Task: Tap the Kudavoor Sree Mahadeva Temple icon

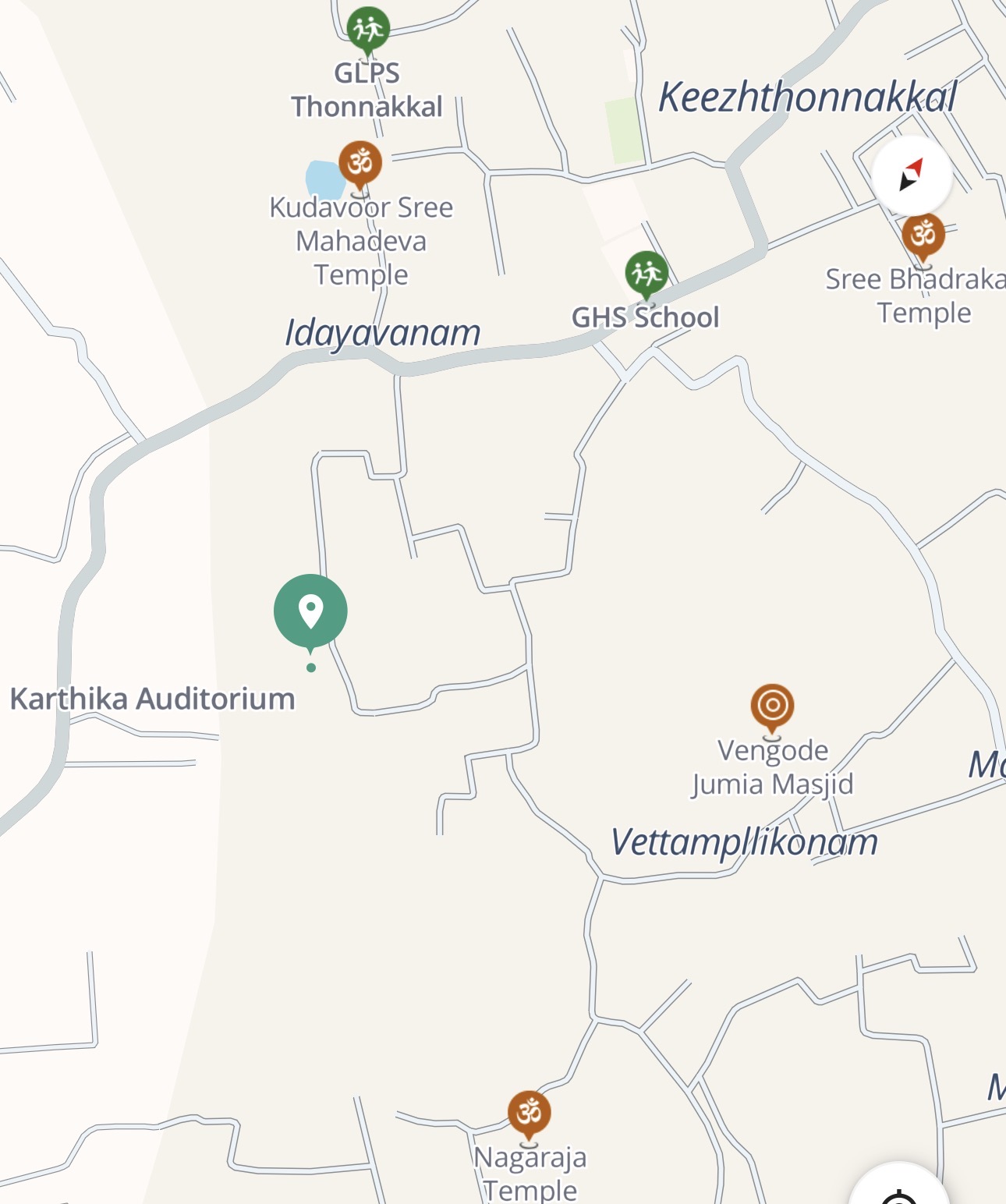Action: tap(360, 165)
